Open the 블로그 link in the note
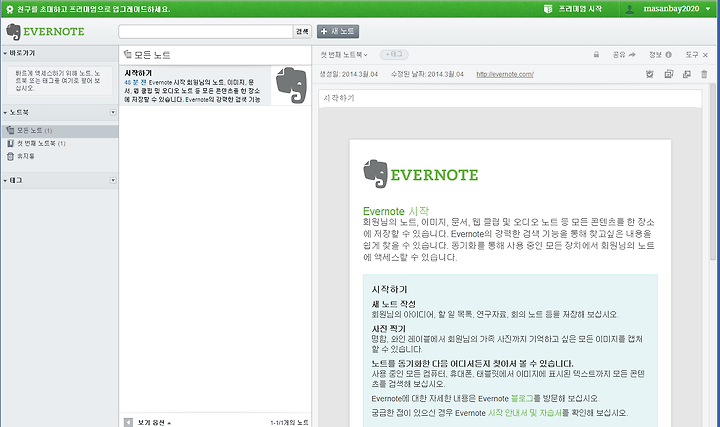This screenshot has width=720, height=427. (522, 399)
